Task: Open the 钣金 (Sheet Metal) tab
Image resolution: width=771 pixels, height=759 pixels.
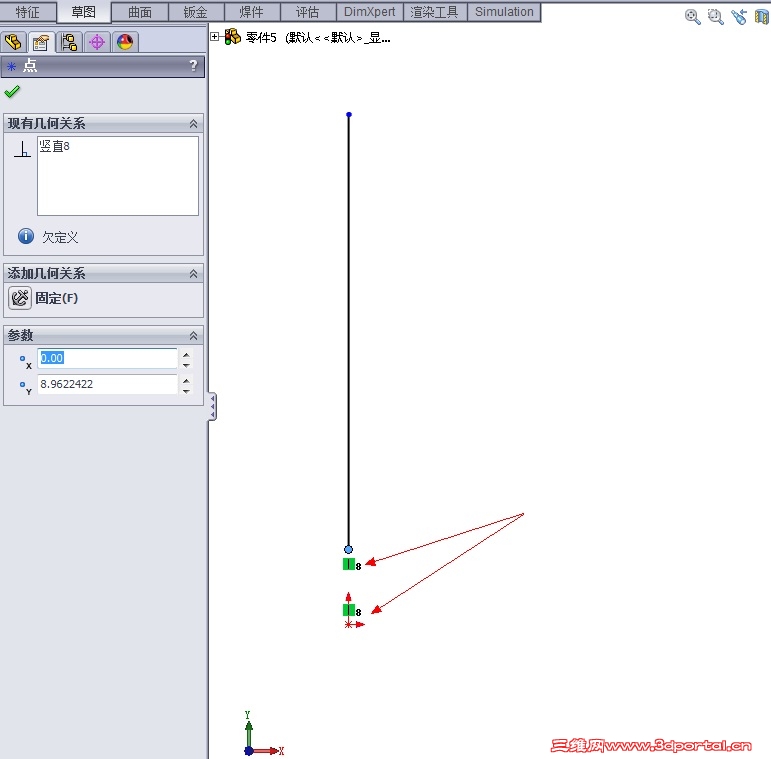Action: [x=196, y=12]
